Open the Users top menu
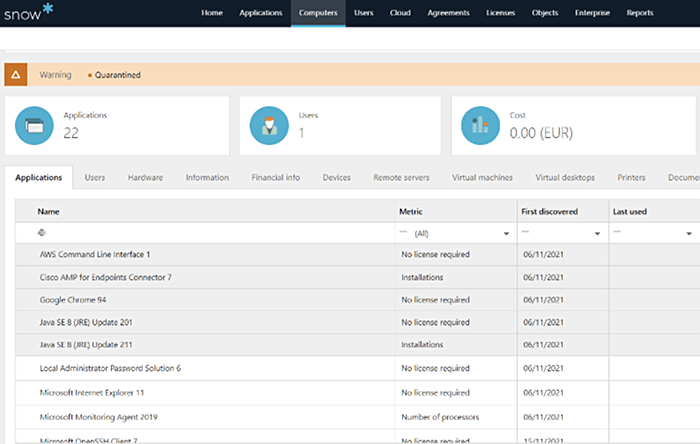Image resolution: width=700 pixels, height=444 pixels. 364,13
